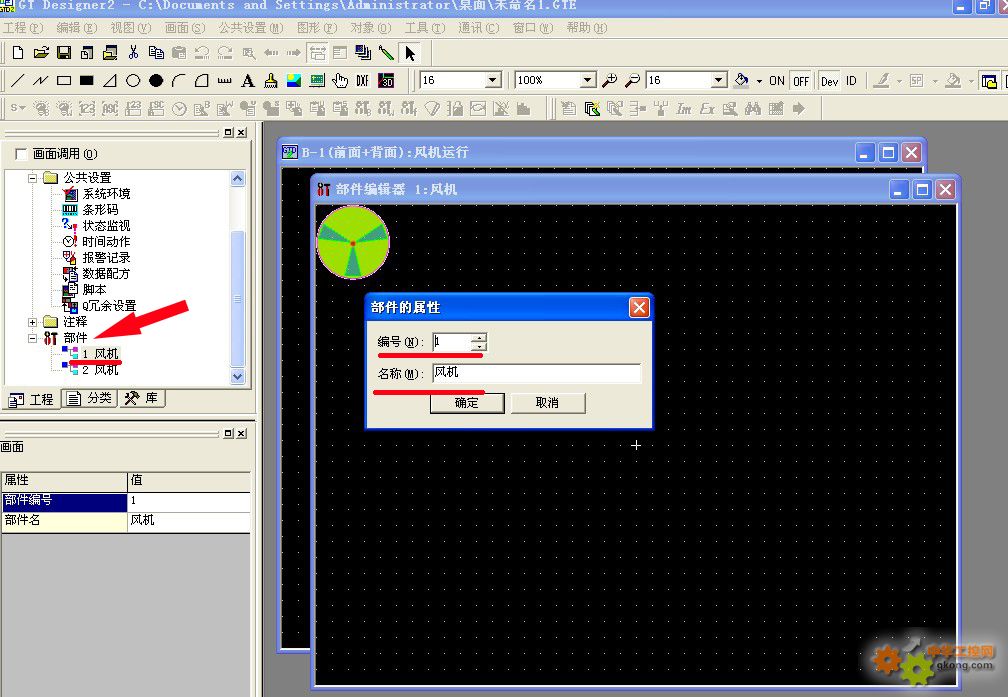Screen dimensions: 1008x697
Task: Select tree item 2 风机
Action: (x=100, y=370)
